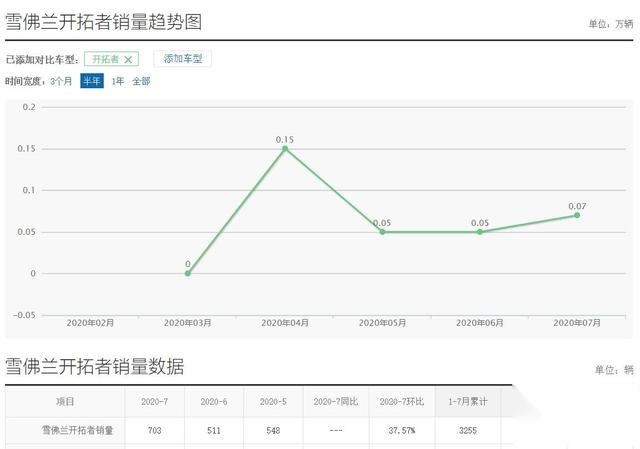640x449 pixels.
Task: Click the 项目 column header
Action: click(x=65, y=402)
